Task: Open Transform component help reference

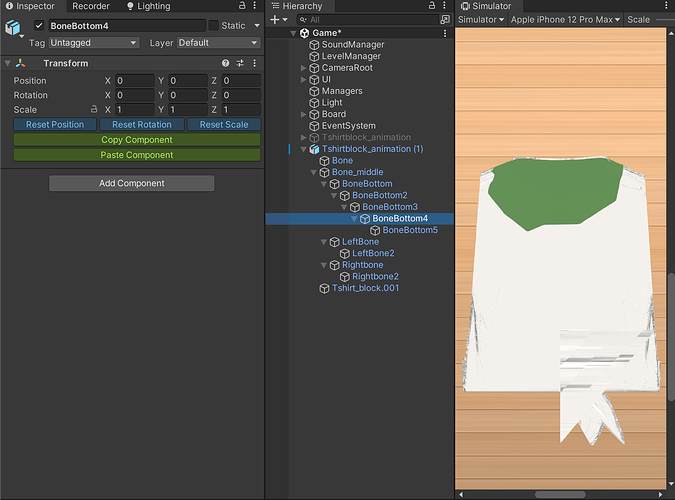Action: [x=226, y=63]
